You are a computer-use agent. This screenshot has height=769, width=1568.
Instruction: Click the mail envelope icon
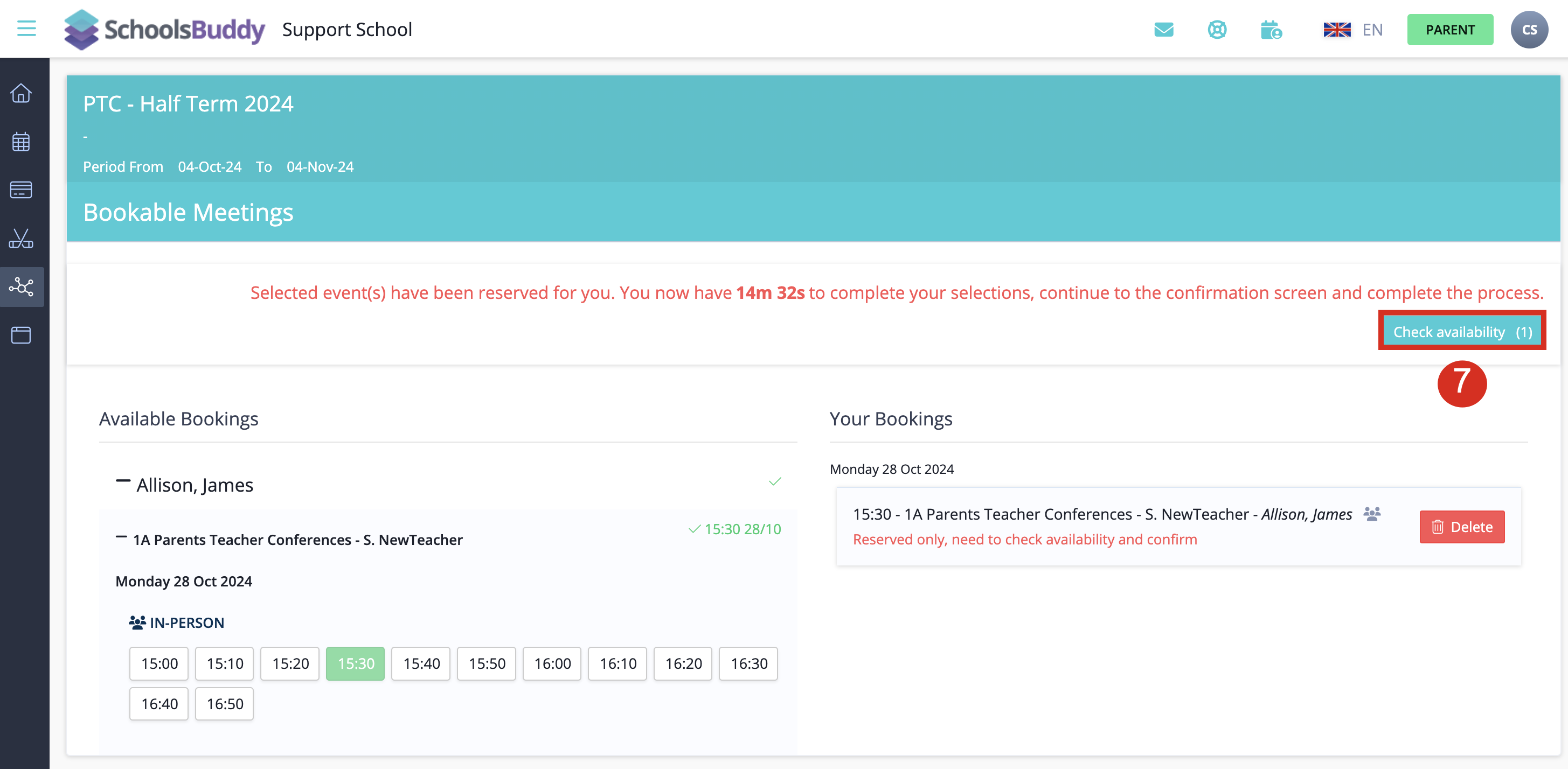(x=1163, y=29)
